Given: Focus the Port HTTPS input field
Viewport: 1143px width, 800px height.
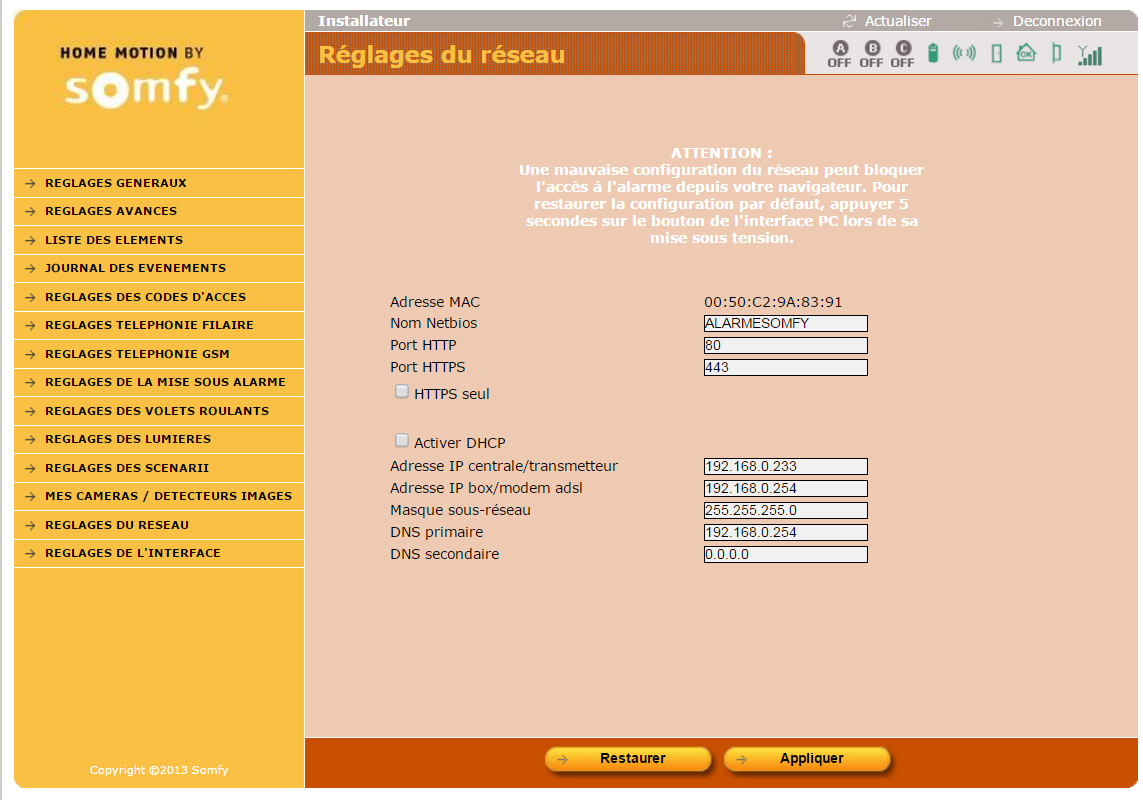Looking at the screenshot, I should coord(785,367).
